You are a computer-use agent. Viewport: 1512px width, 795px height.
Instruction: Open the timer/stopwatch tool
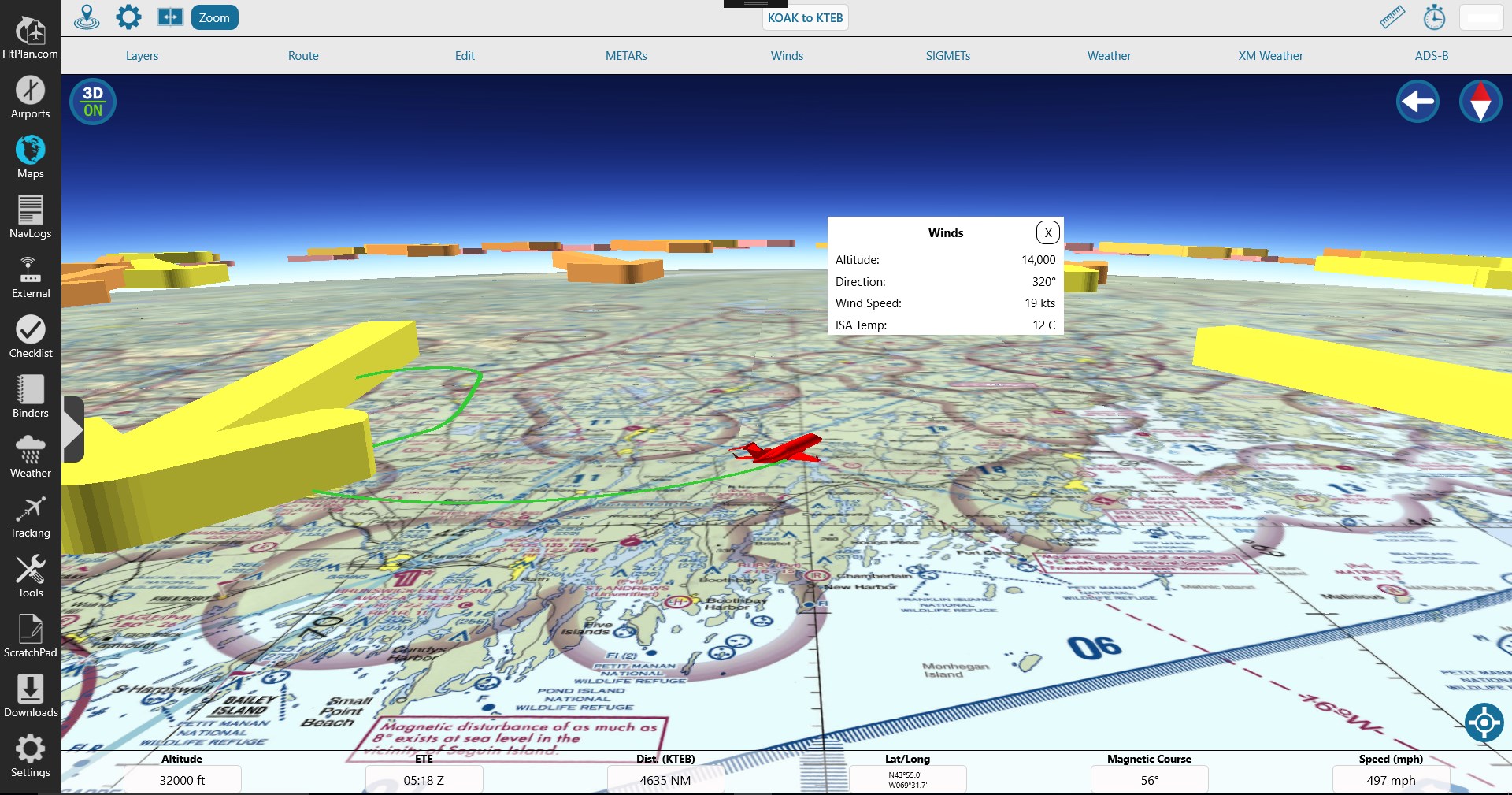point(1433,17)
